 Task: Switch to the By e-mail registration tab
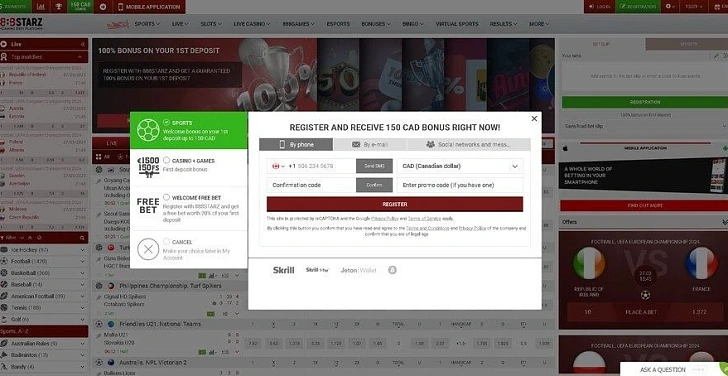pyautogui.click(x=370, y=144)
